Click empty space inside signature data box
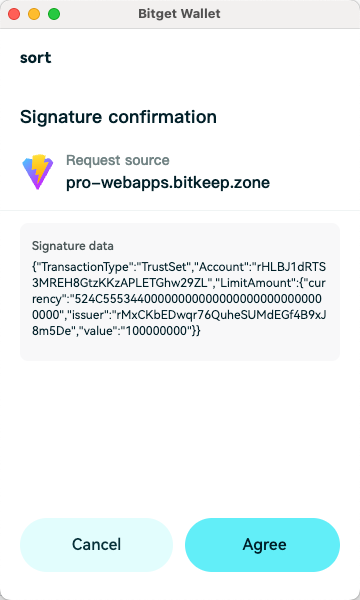The width and height of the screenshot is (360, 600). coord(180,349)
